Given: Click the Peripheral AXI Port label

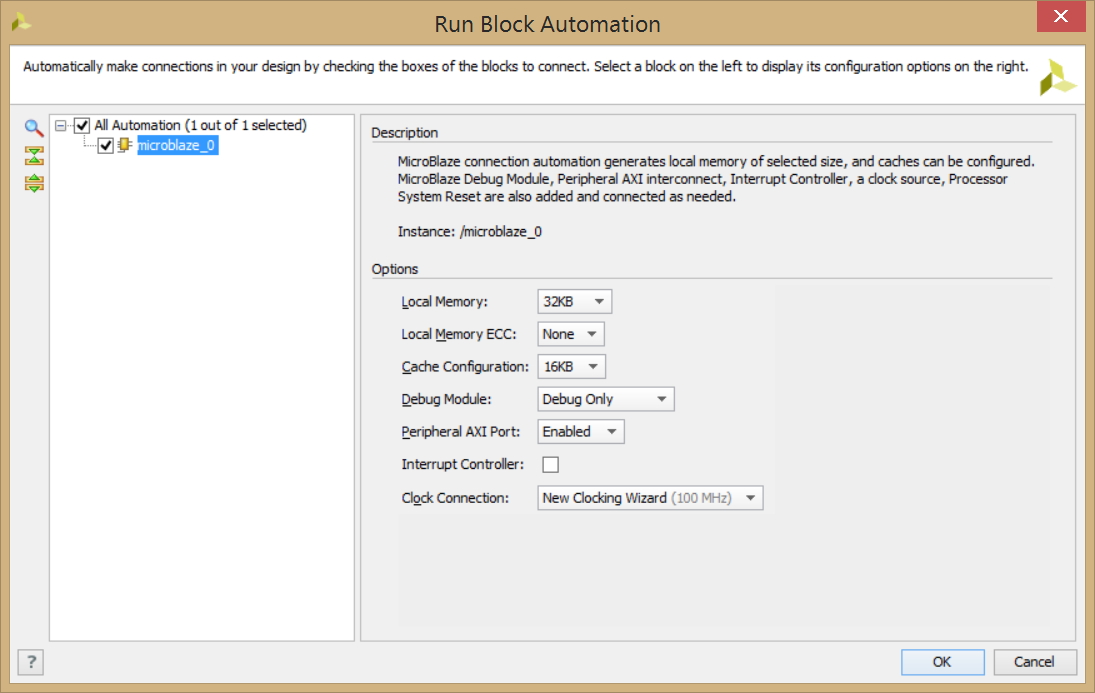Looking at the screenshot, I should 461,432.
